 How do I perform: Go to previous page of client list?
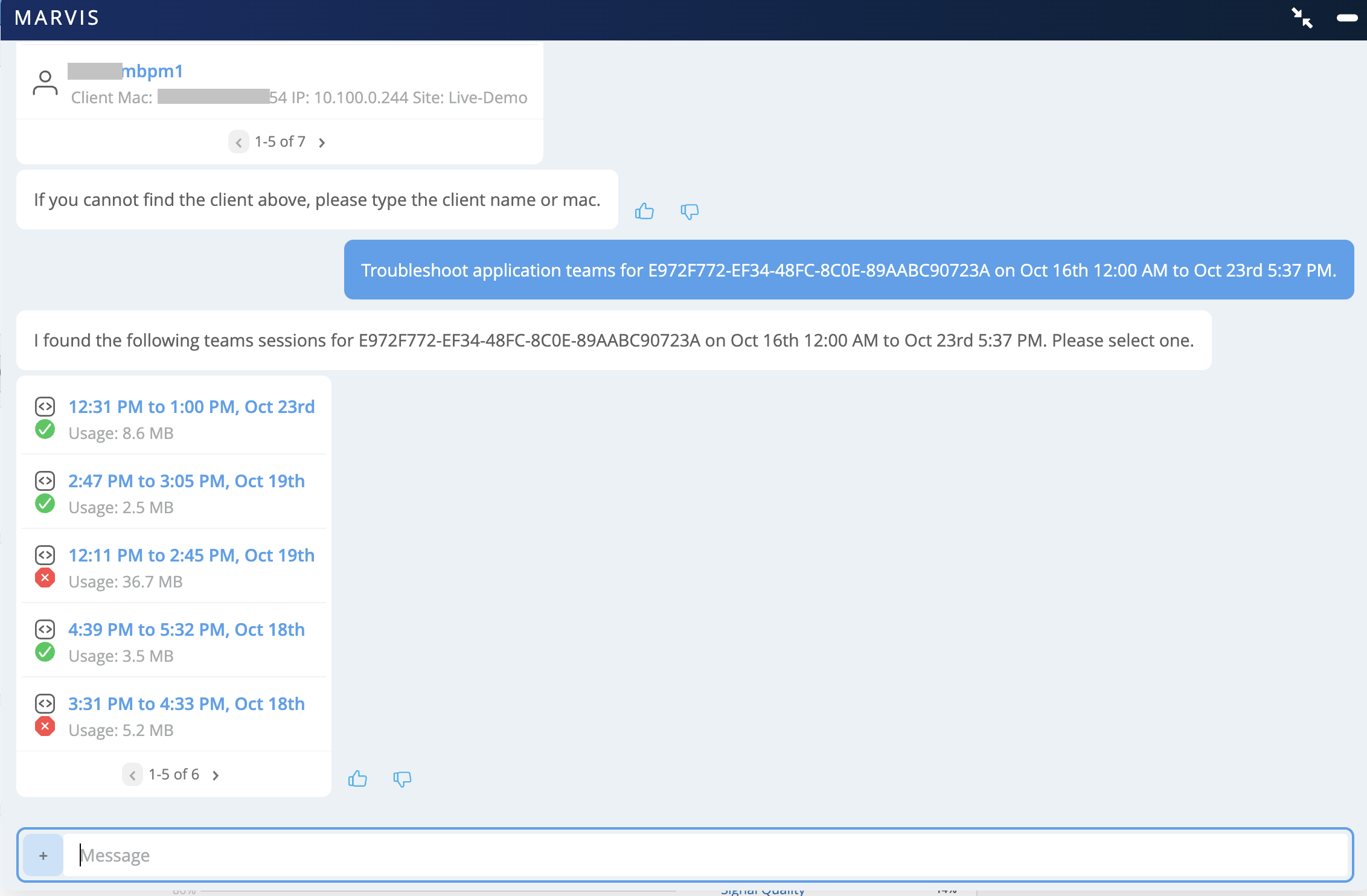coord(239,142)
